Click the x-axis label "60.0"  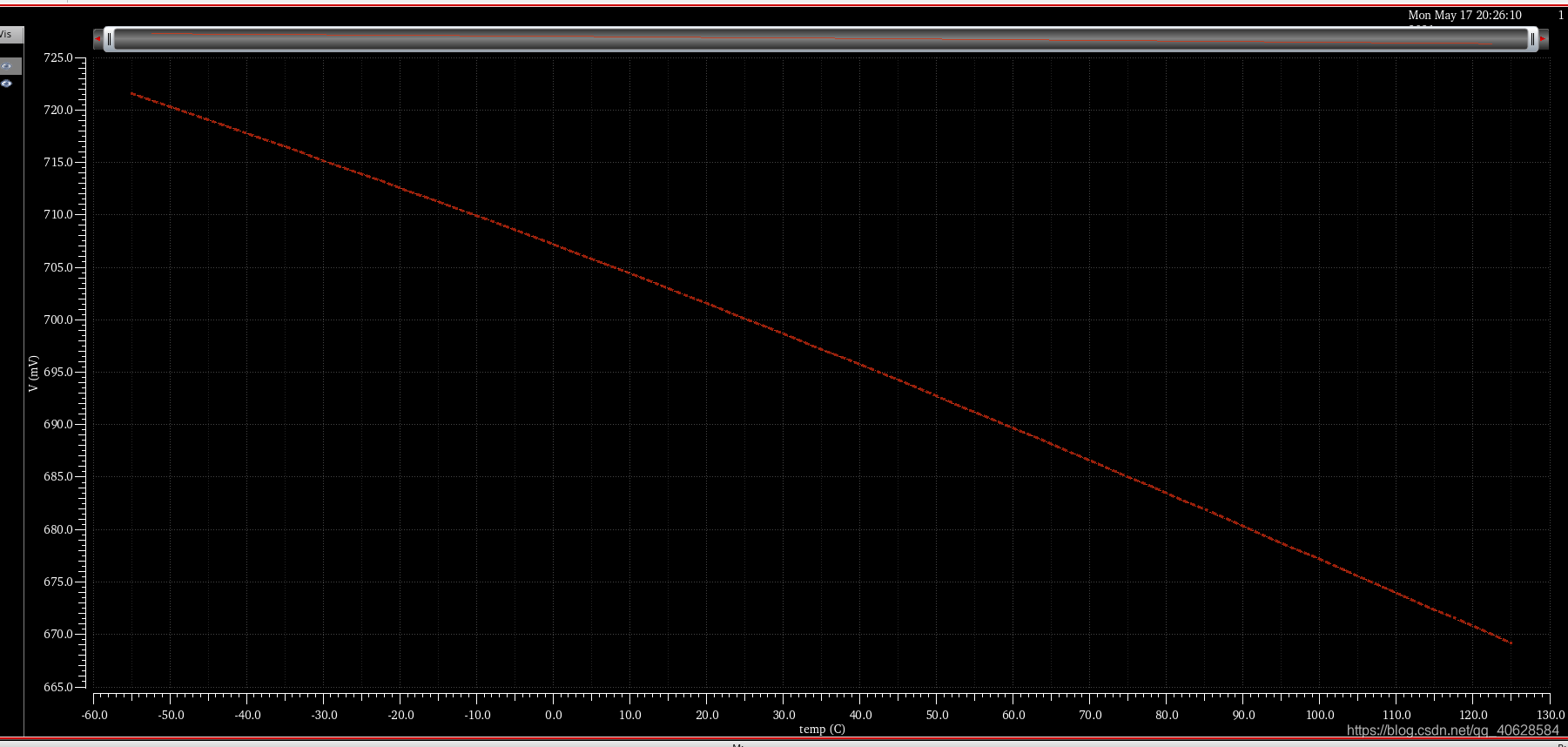point(1013,715)
